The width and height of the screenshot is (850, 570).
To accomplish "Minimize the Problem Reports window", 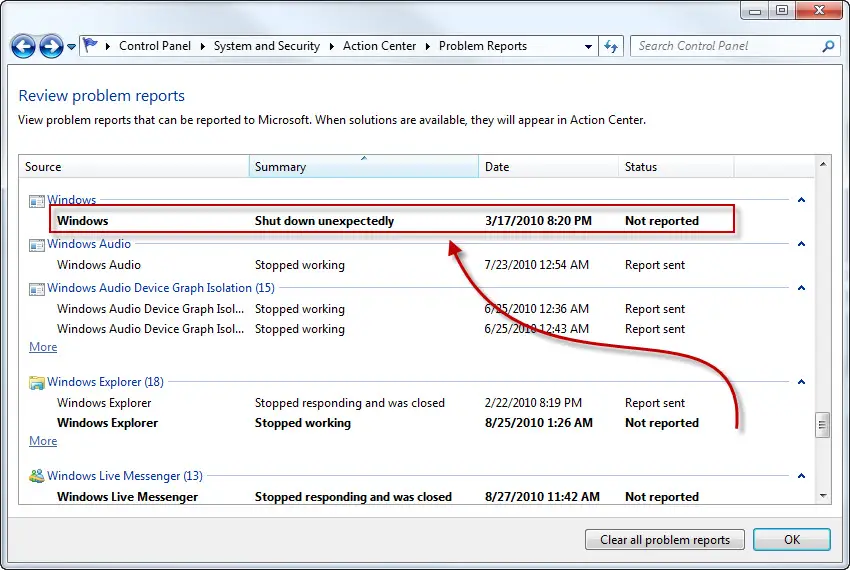I will coord(755,10).
